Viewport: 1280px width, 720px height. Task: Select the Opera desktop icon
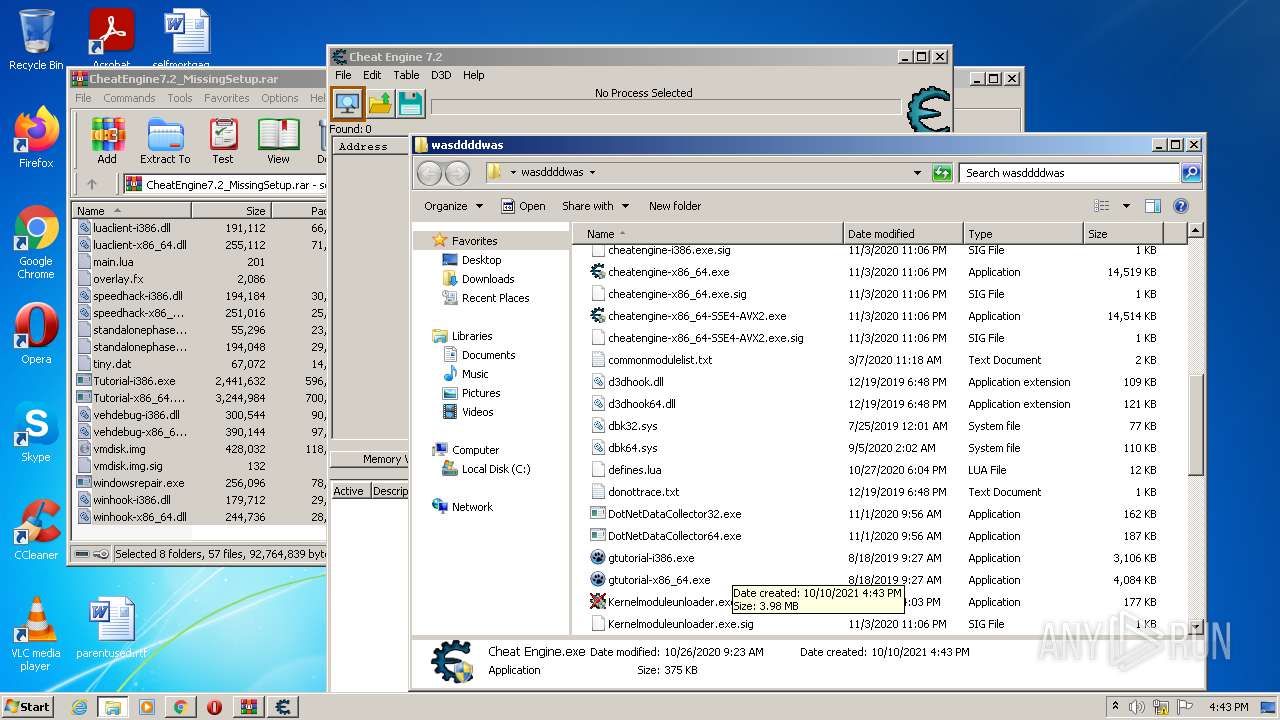(36, 334)
